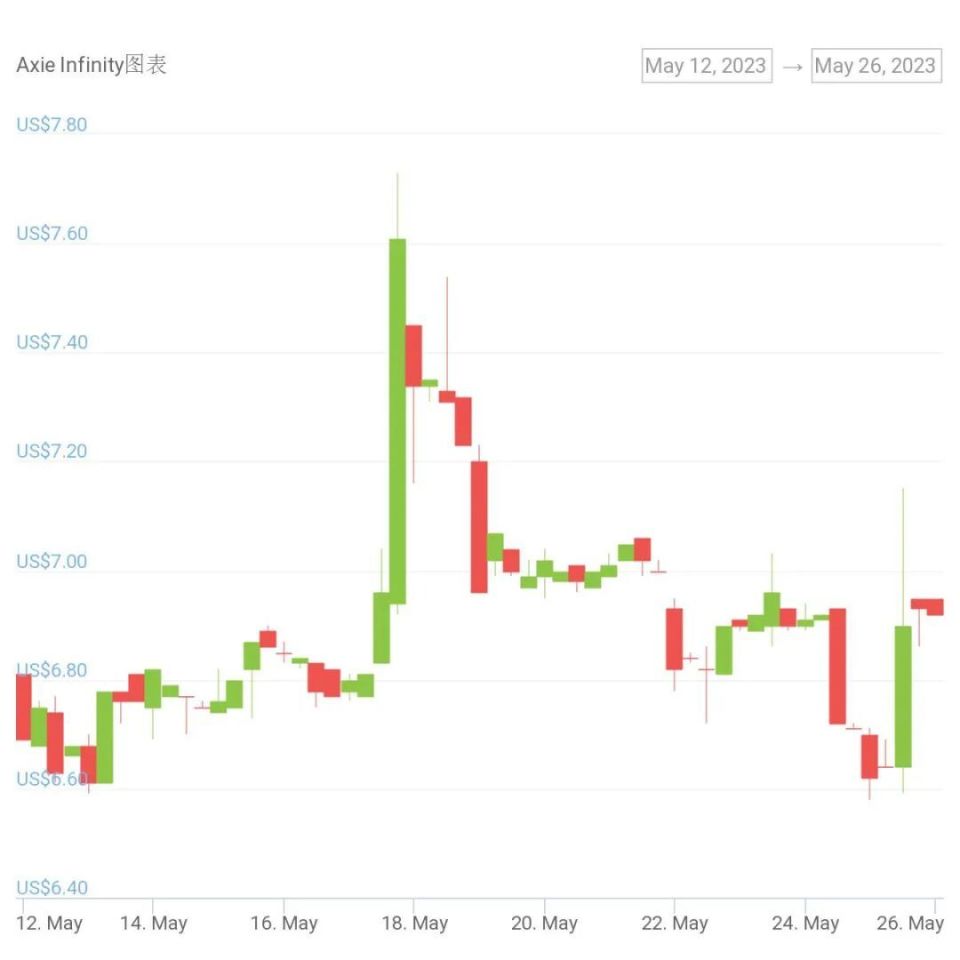The width and height of the screenshot is (960, 960).
Task: Click the US$7.00 price axis label
Action: pyautogui.click(x=51, y=561)
